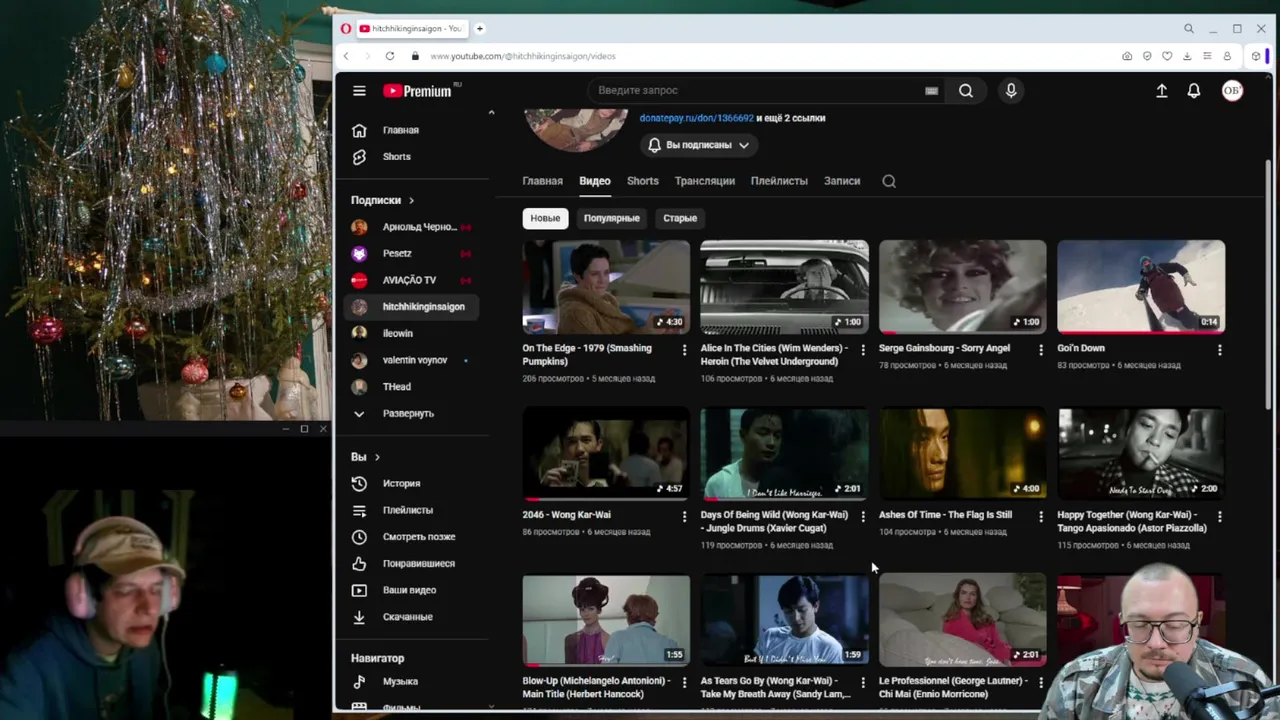The width and height of the screenshot is (1280, 720).
Task: Open Pesetz channel subscription
Action: click(x=412, y=254)
